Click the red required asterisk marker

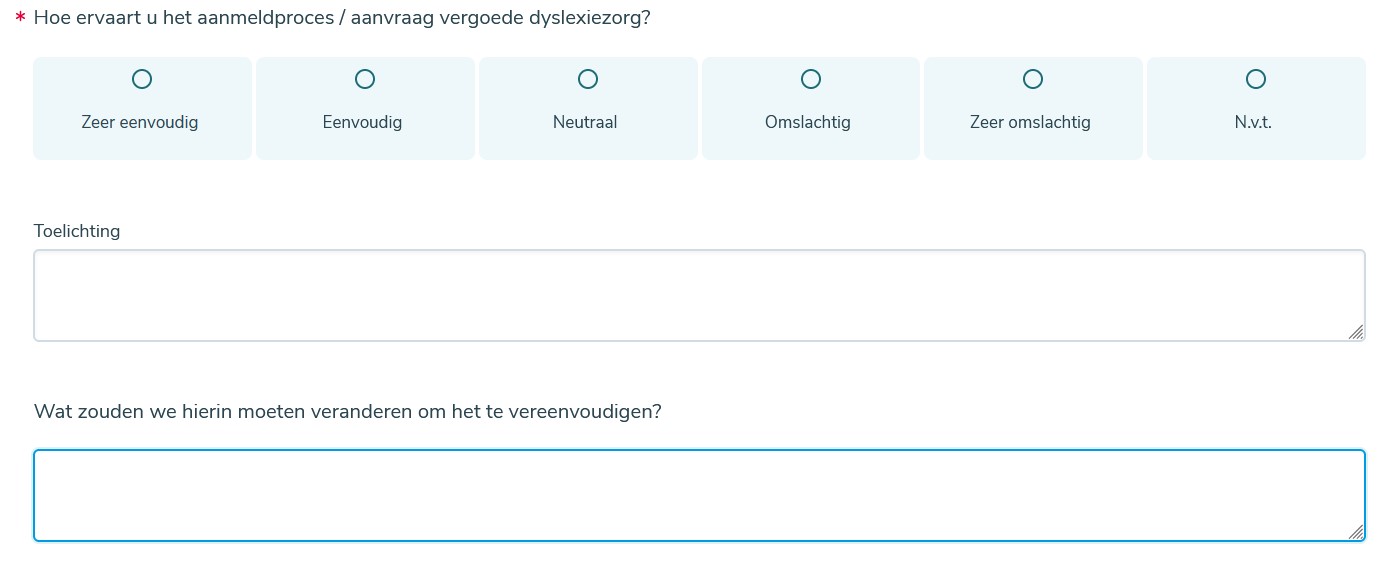point(20,19)
